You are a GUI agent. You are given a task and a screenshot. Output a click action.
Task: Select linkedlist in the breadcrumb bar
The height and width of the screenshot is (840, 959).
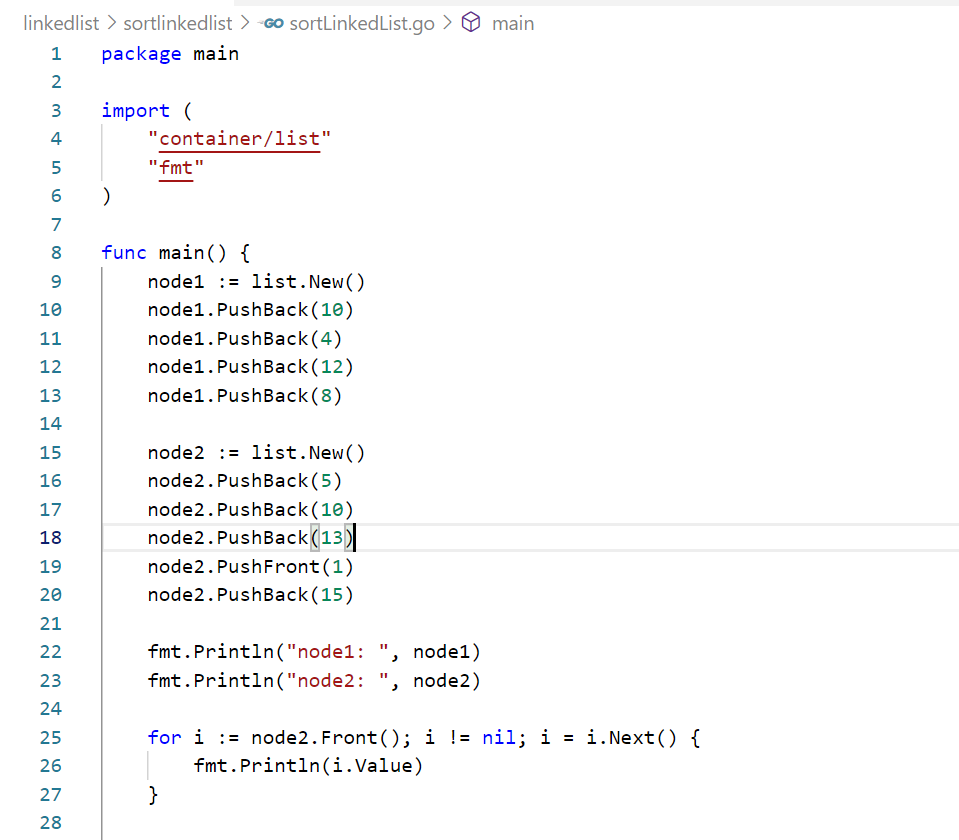(x=61, y=22)
